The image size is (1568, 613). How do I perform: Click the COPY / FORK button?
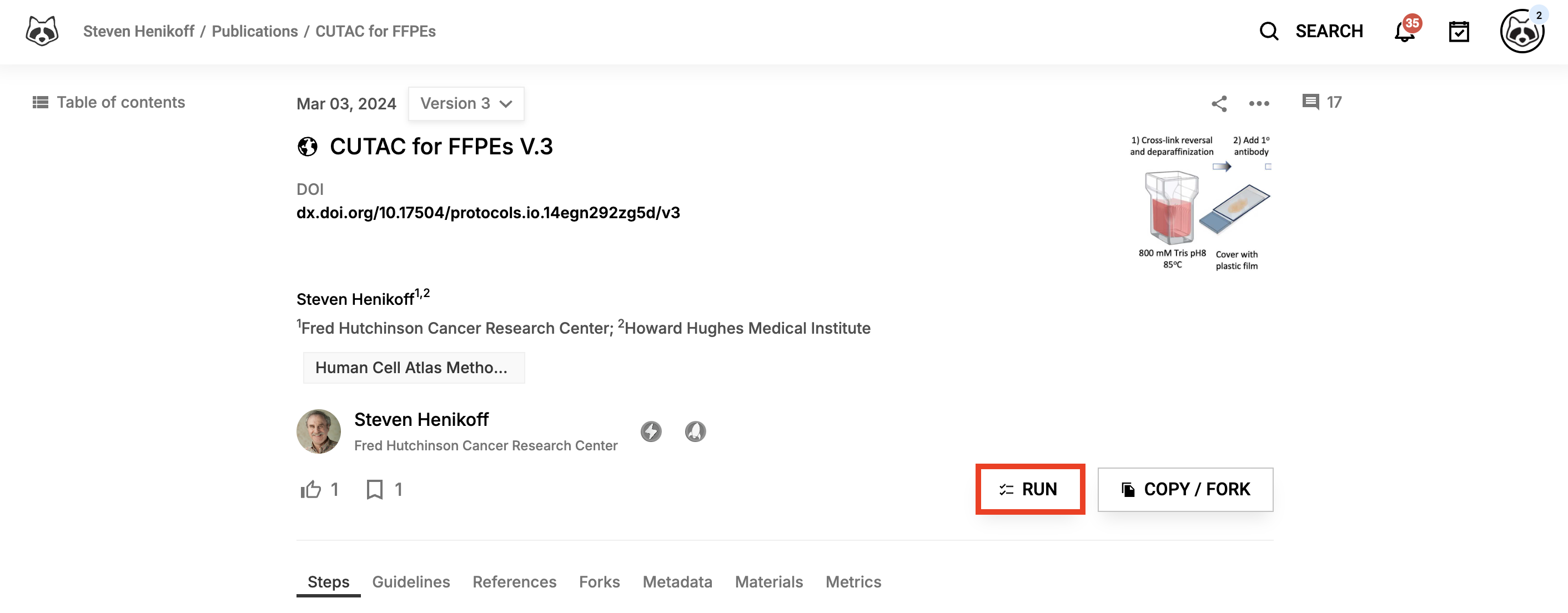click(1184, 489)
